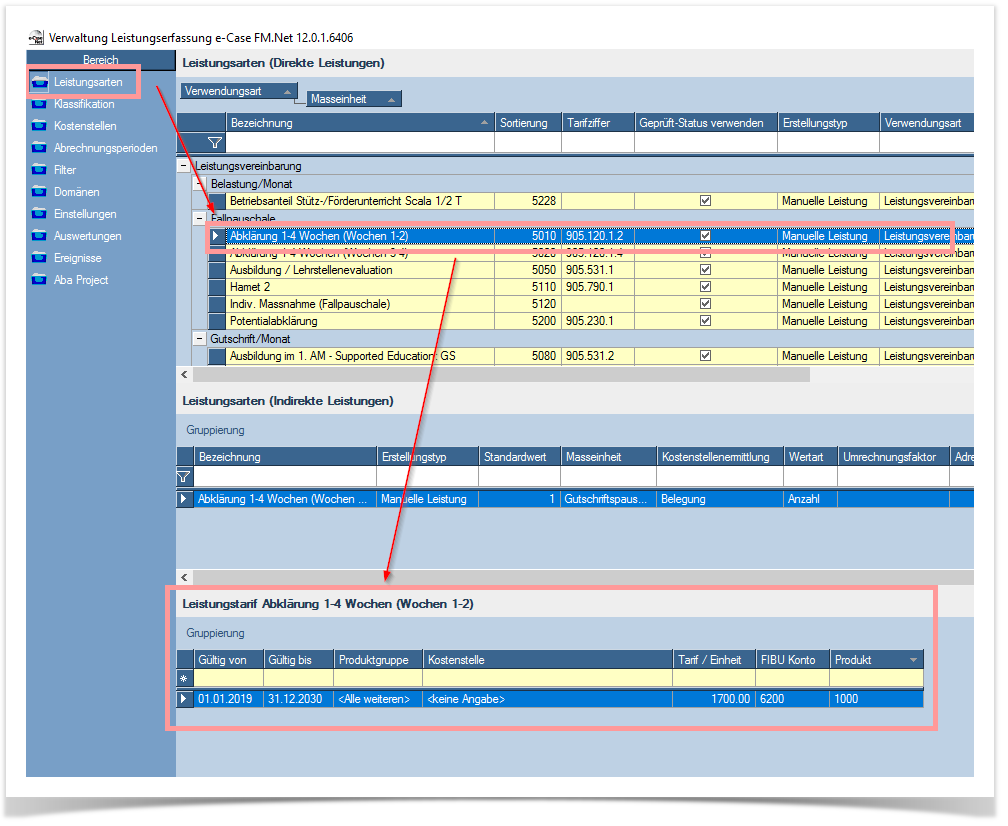Click horizontal scrollbar thumb of direct services grid

click(x=501, y=374)
